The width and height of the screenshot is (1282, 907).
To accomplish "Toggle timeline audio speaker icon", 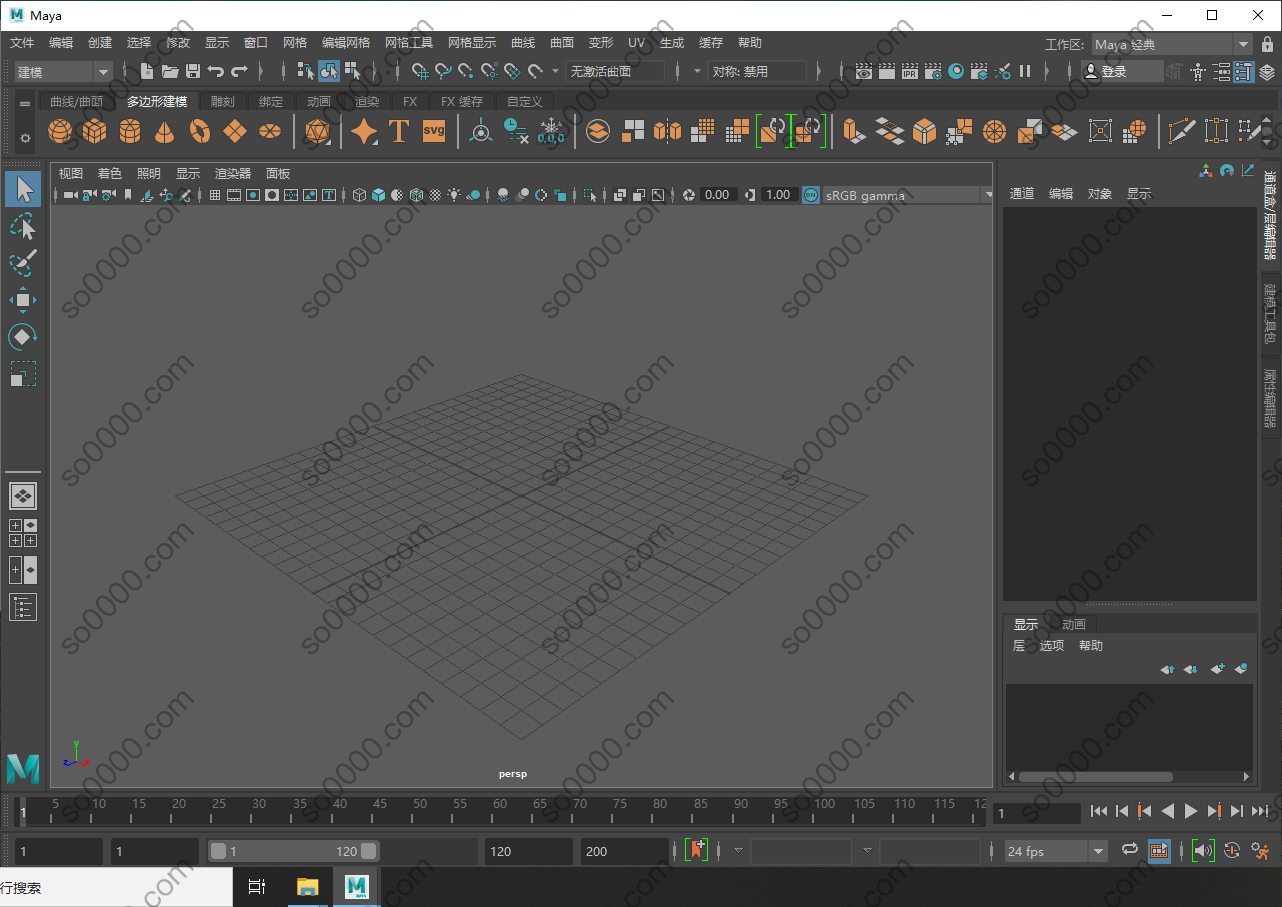I will [x=1203, y=850].
